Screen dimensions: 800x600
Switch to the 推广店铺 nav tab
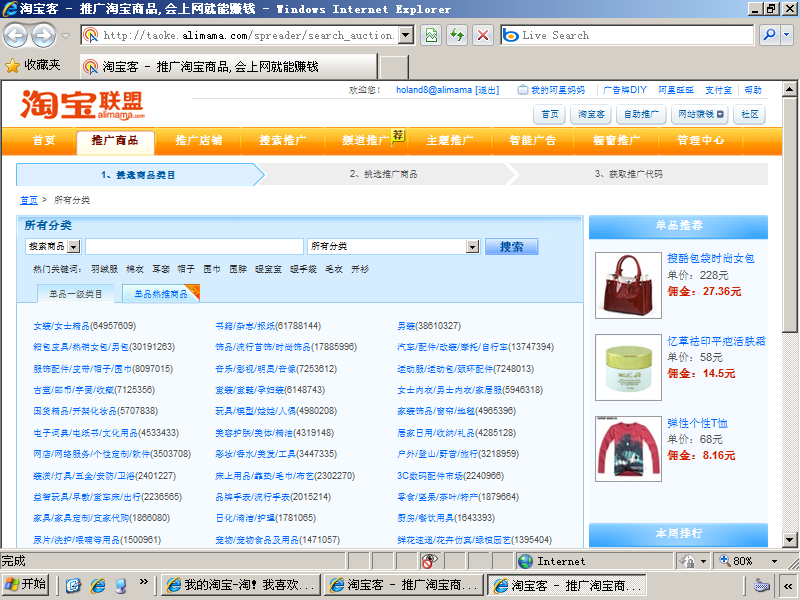pyautogui.click(x=198, y=140)
